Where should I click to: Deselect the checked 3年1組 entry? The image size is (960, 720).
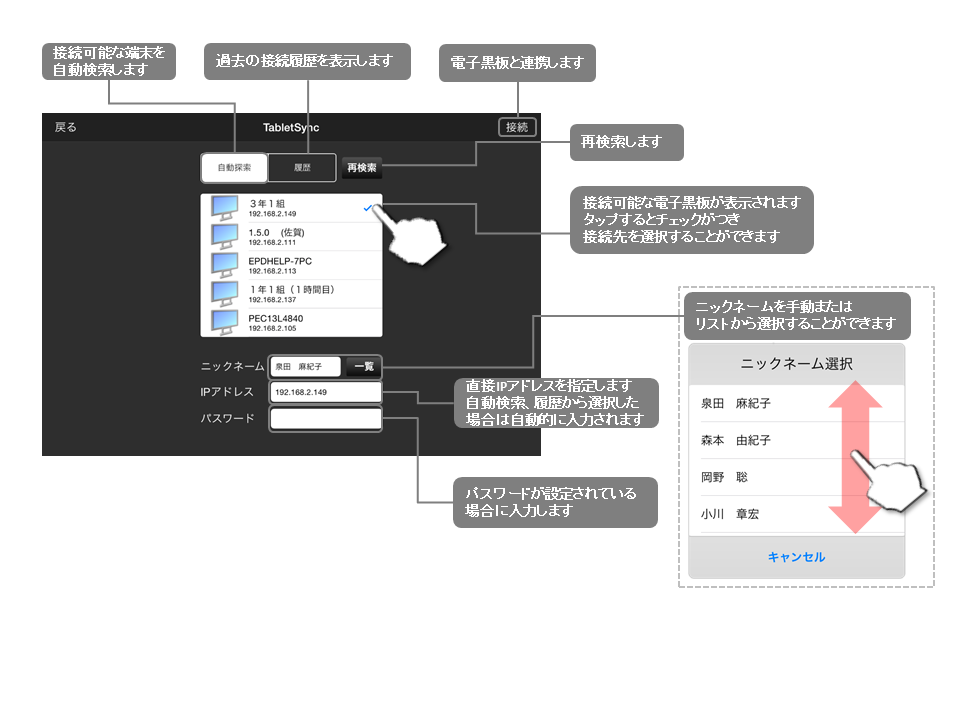tap(290, 207)
